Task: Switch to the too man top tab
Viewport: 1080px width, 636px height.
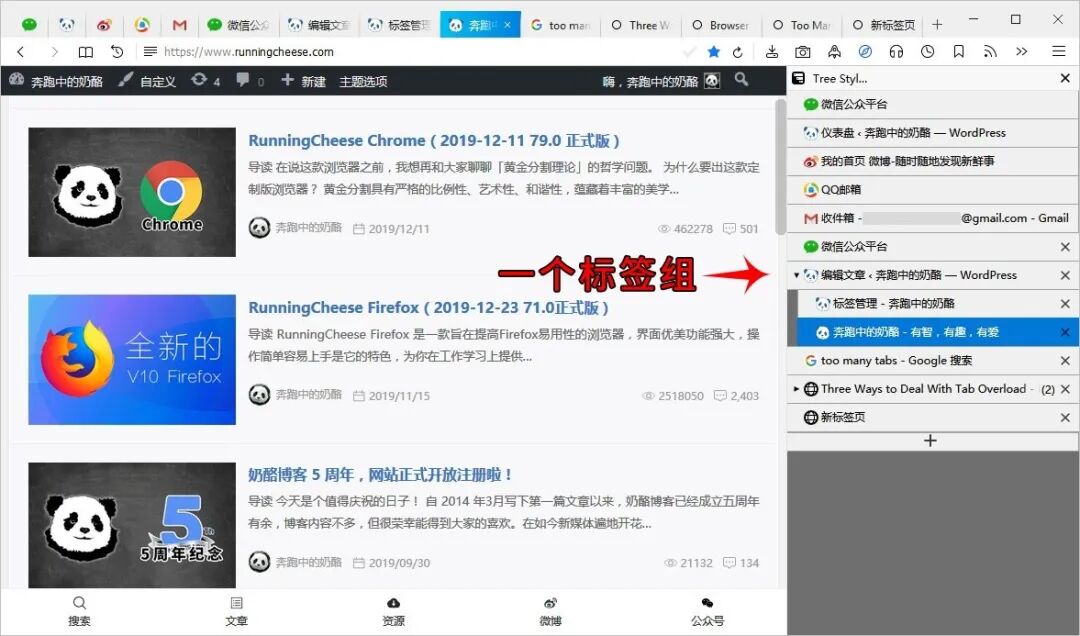Action: tap(561, 25)
